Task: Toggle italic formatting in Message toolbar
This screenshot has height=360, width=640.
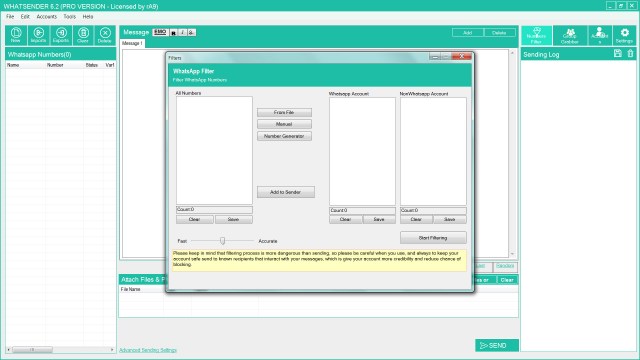Action: (182, 33)
